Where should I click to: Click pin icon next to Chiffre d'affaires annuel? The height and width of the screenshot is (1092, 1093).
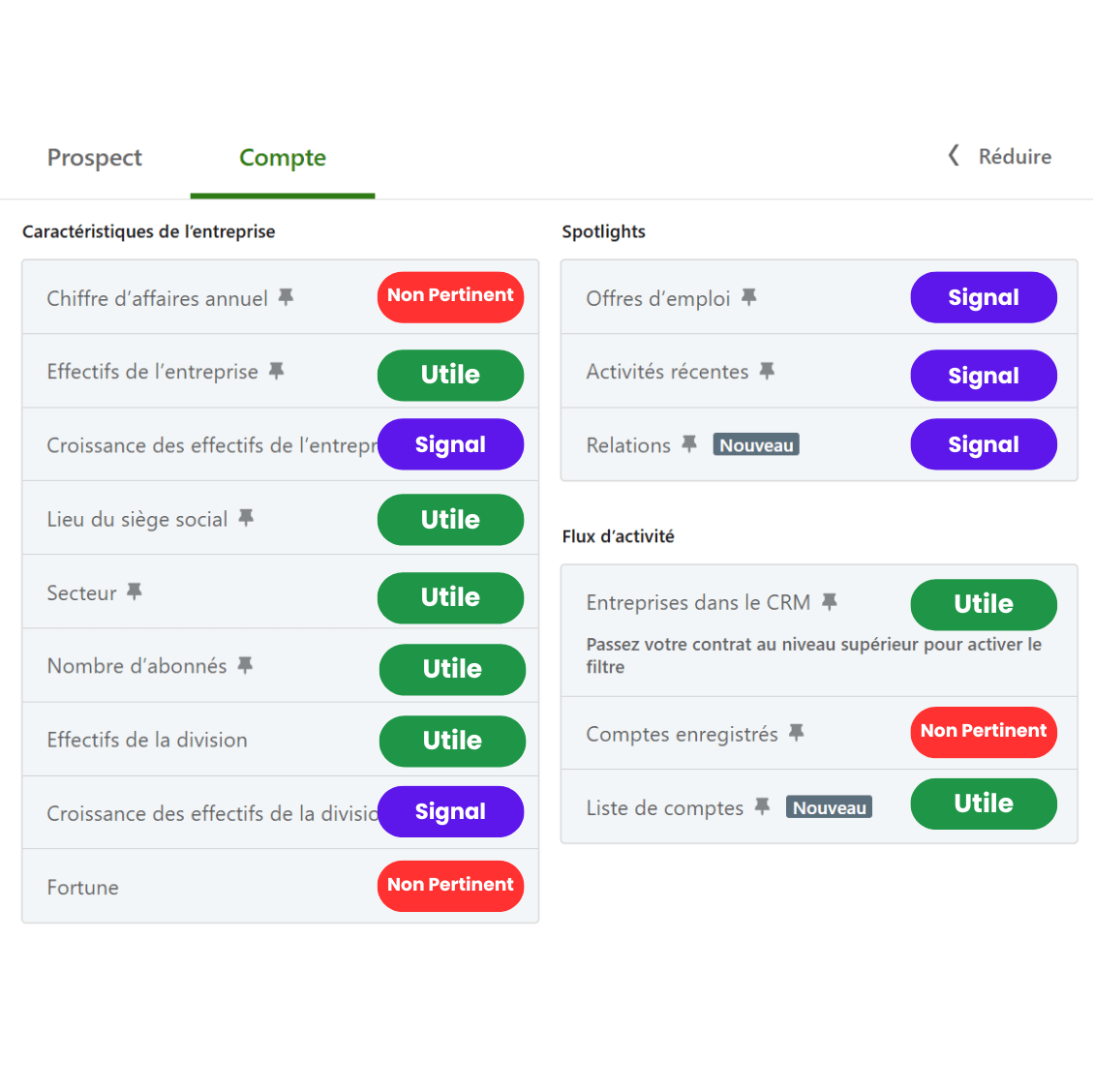pos(286,297)
